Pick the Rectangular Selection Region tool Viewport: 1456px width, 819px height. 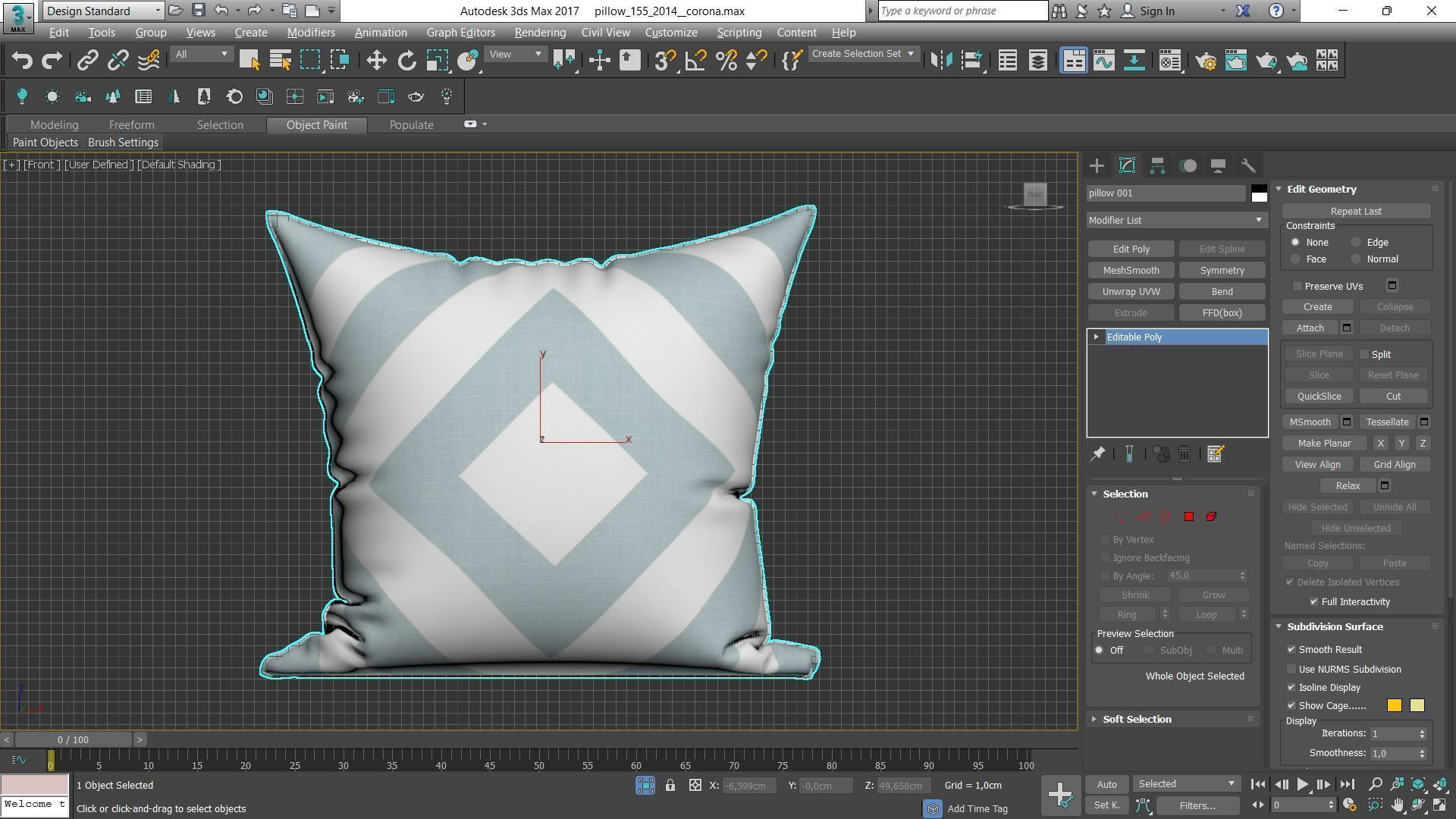tap(310, 61)
